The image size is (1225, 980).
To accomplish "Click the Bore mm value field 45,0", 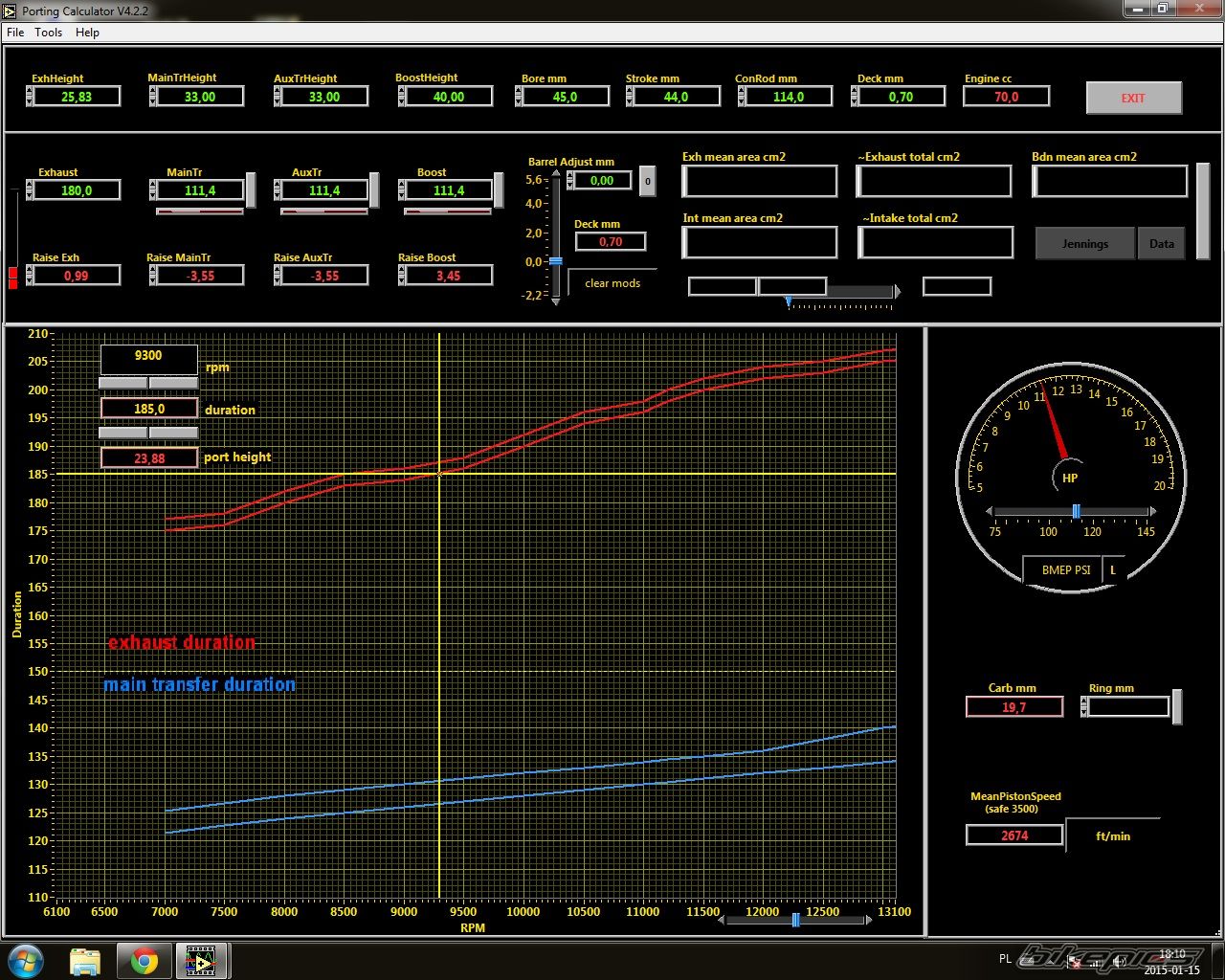I will click(x=566, y=97).
